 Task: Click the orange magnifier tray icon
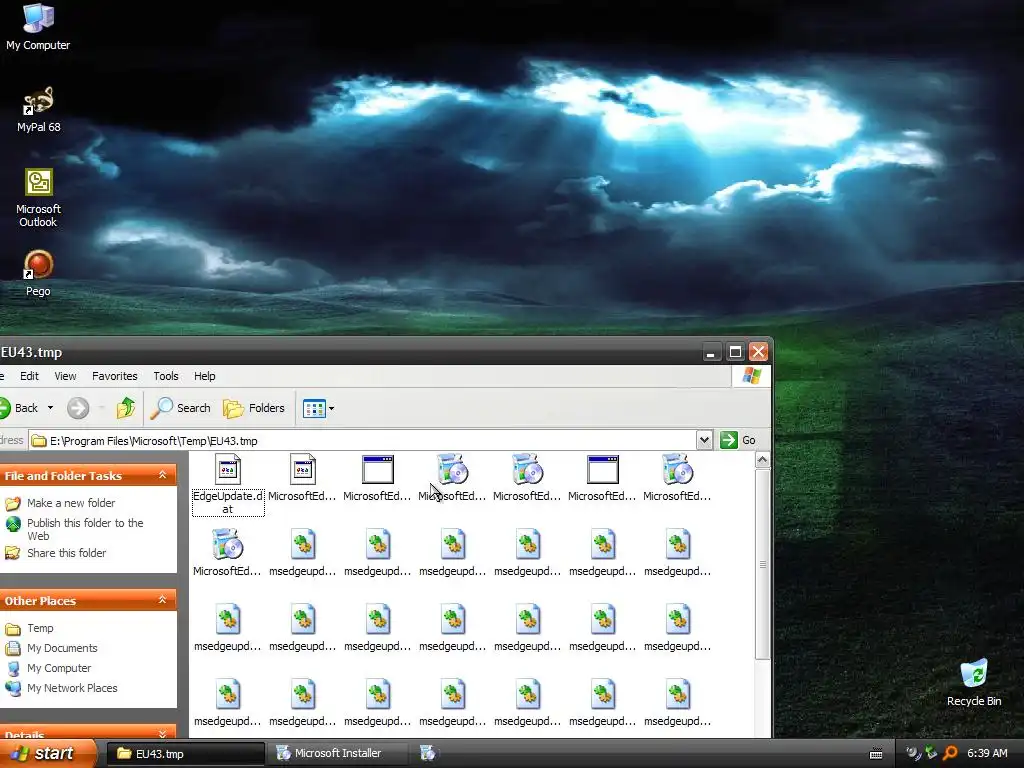point(950,754)
